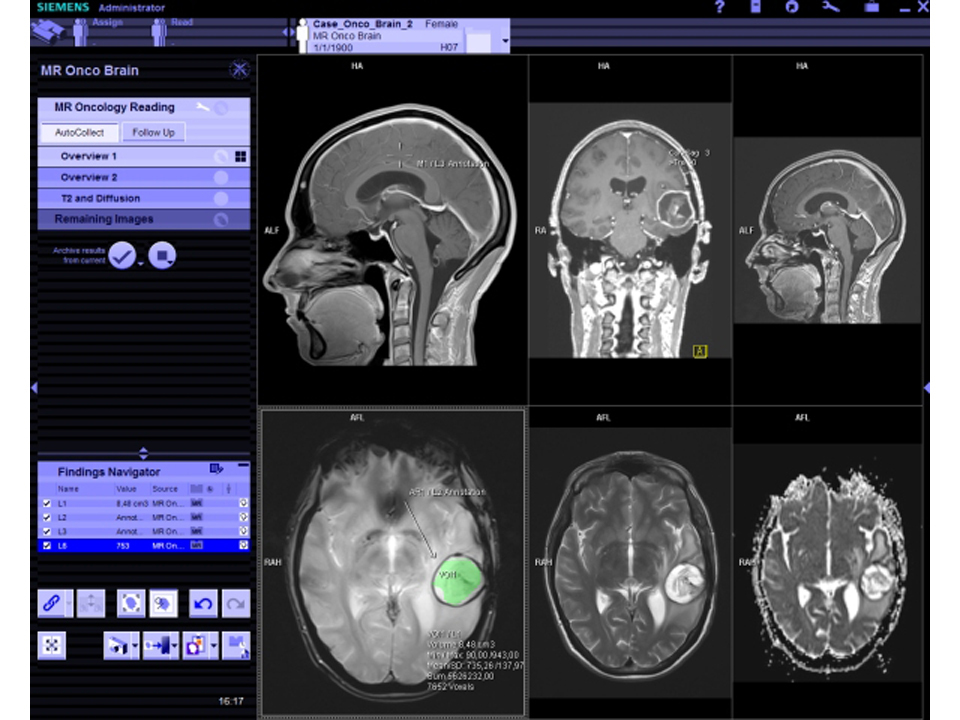Open dropdown arrow under the archive checkmark button
Image resolution: width=960 pixels, height=720 pixels.
coord(141,264)
